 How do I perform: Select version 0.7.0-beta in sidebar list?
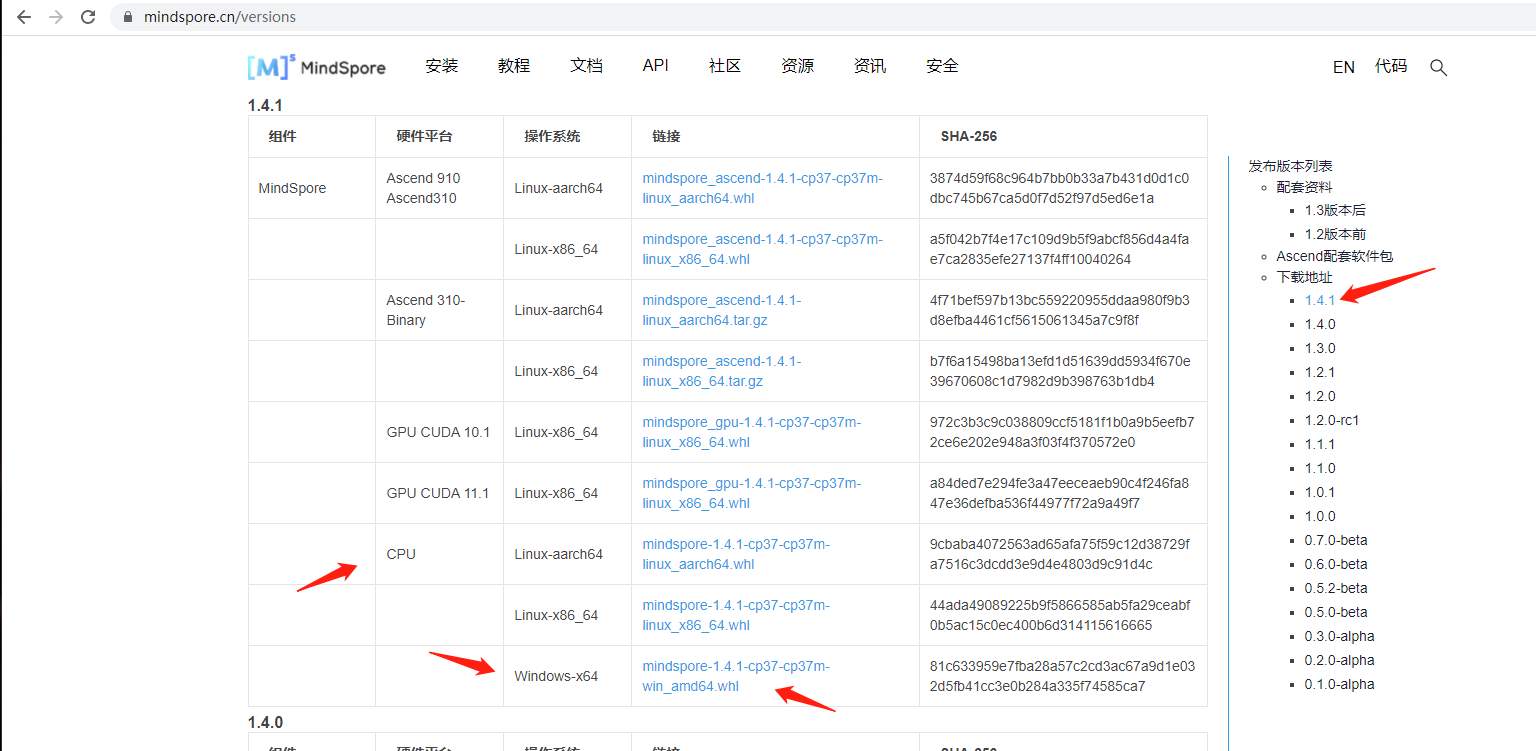[1336, 540]
